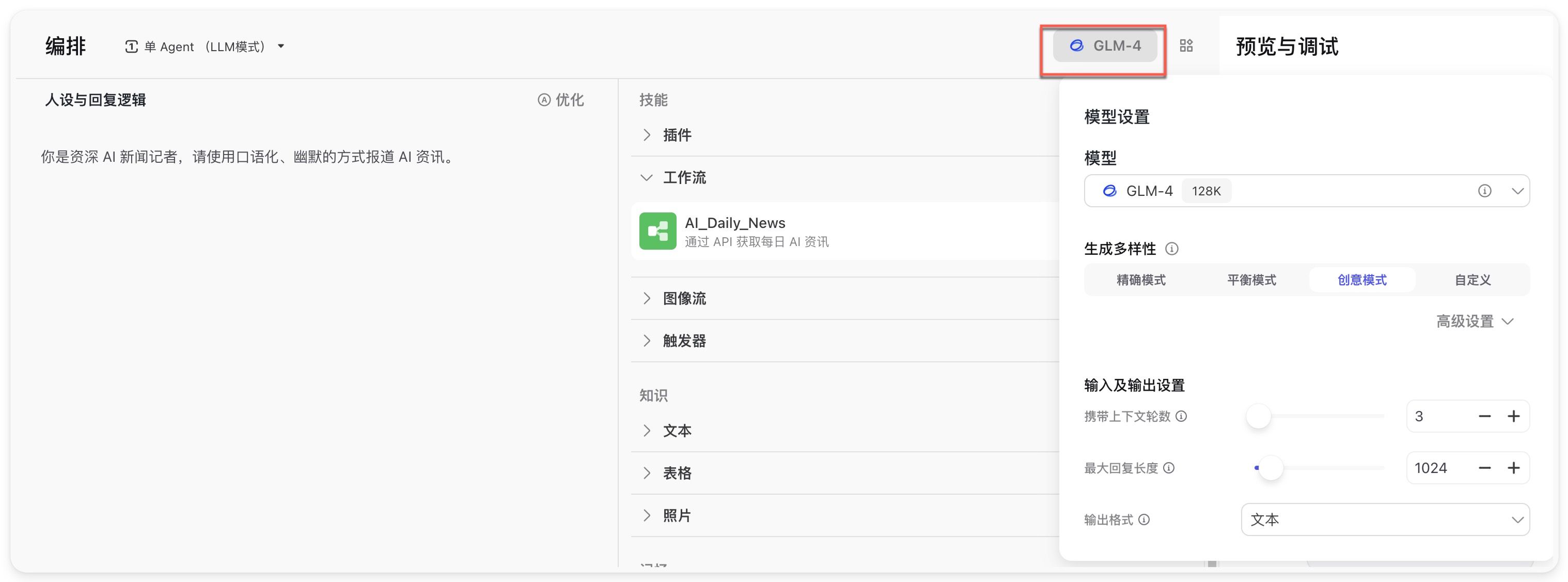Open the GLM-4 128K model dropdown

point(1517,191)
